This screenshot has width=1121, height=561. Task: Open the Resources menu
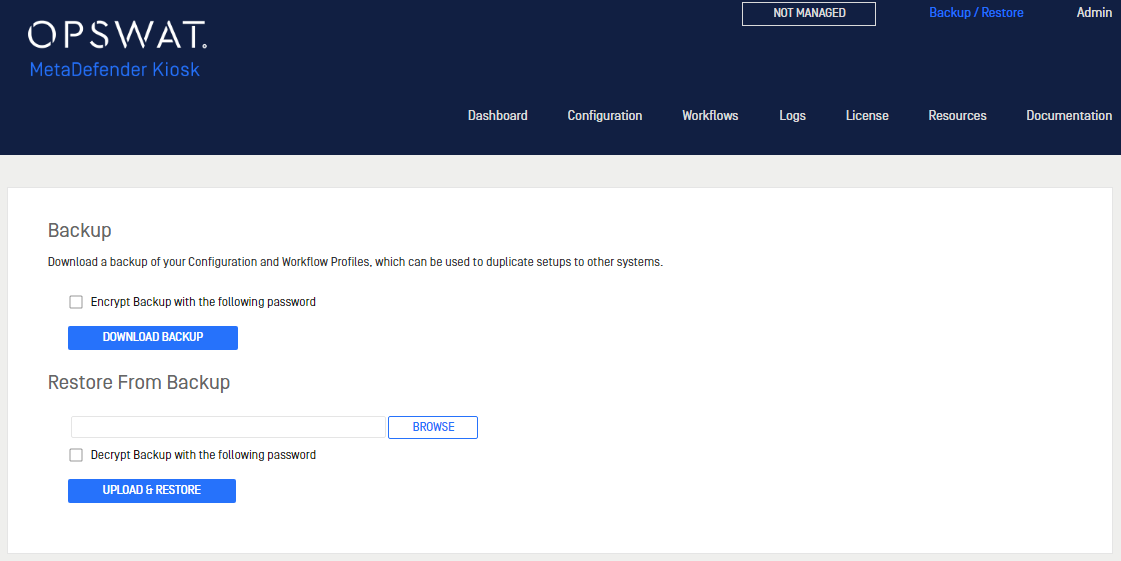pyautogui.click(x=957, y=116)
